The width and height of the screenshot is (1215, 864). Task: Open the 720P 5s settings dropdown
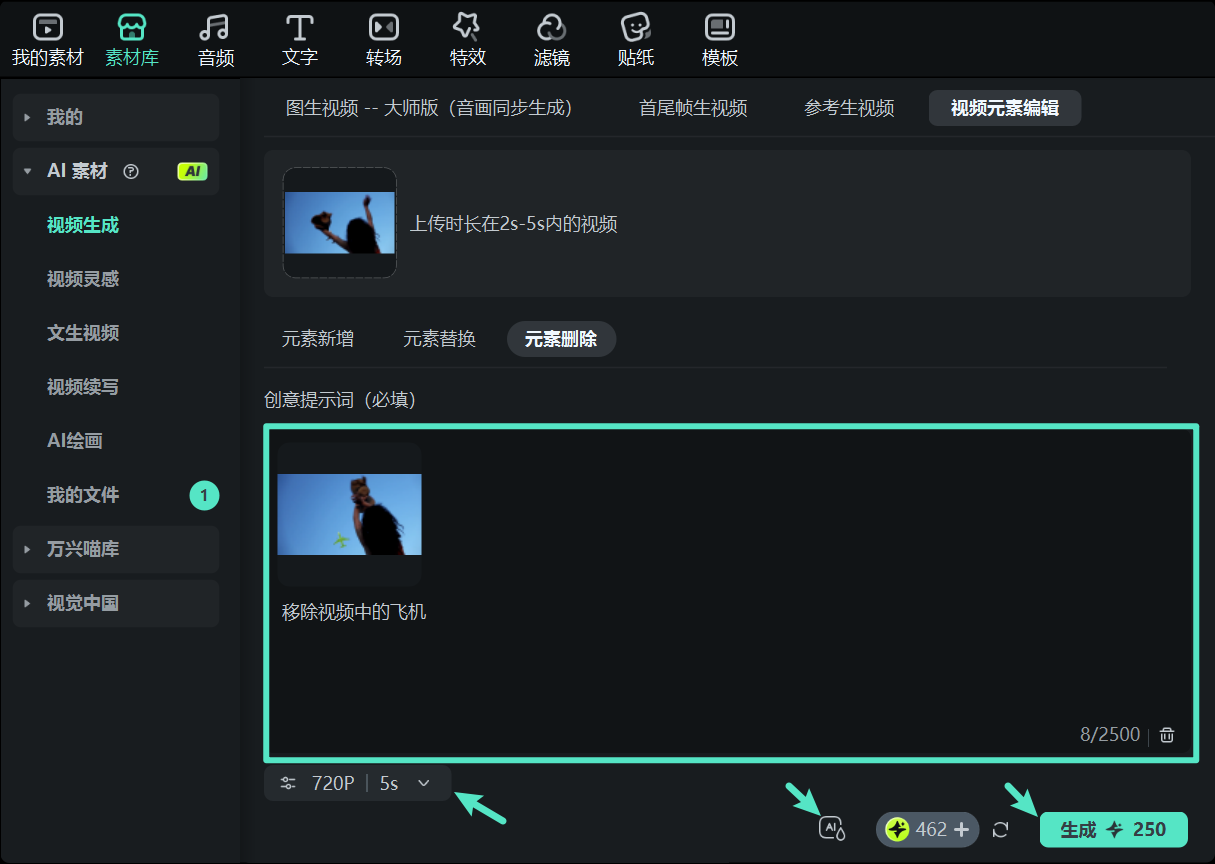357,783
